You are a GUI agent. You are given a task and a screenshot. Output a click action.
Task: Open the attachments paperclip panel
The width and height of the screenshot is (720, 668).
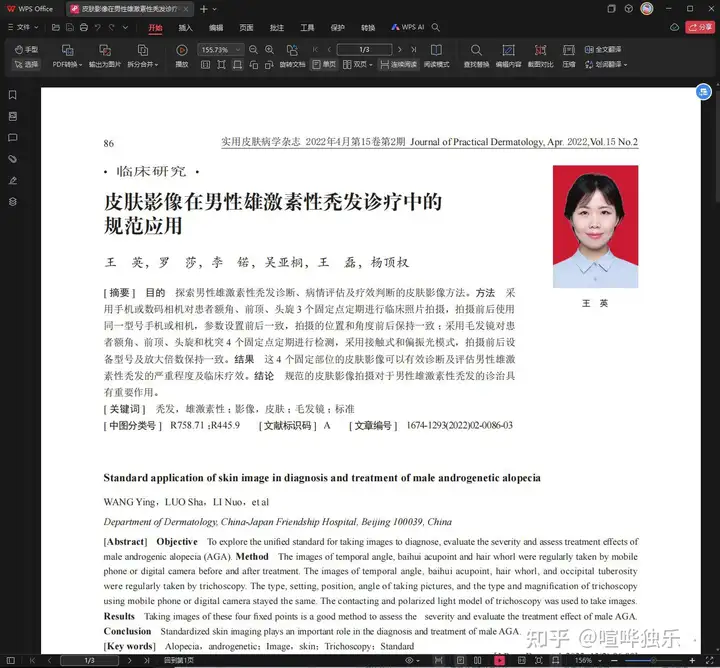pos(13,159)
